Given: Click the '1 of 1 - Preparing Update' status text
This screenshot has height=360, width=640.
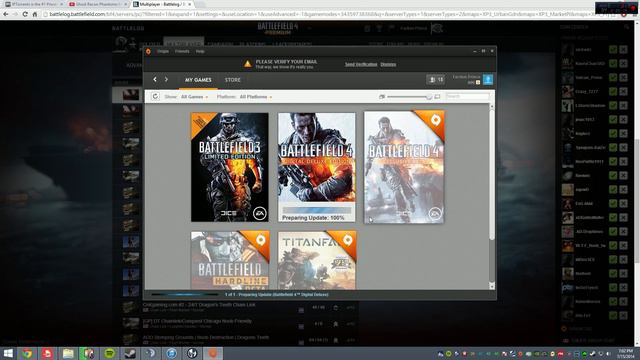Looking at the screenshot, I should tap(277, 294).
